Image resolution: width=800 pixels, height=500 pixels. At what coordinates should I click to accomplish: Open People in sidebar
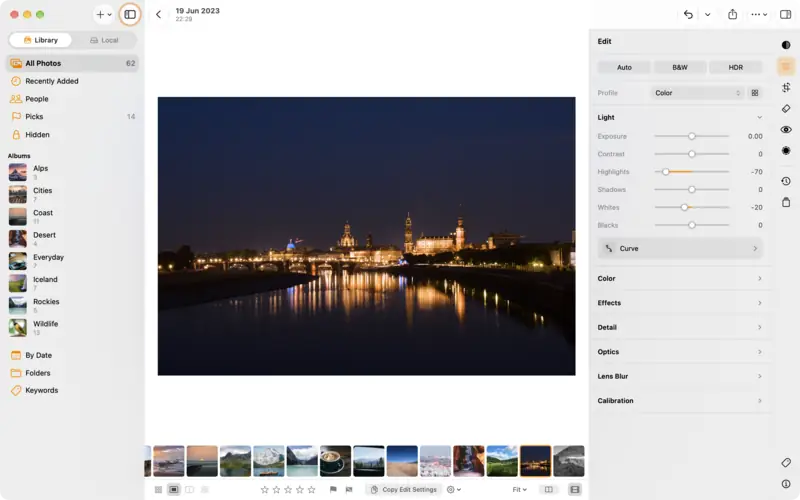coord(72,99)
